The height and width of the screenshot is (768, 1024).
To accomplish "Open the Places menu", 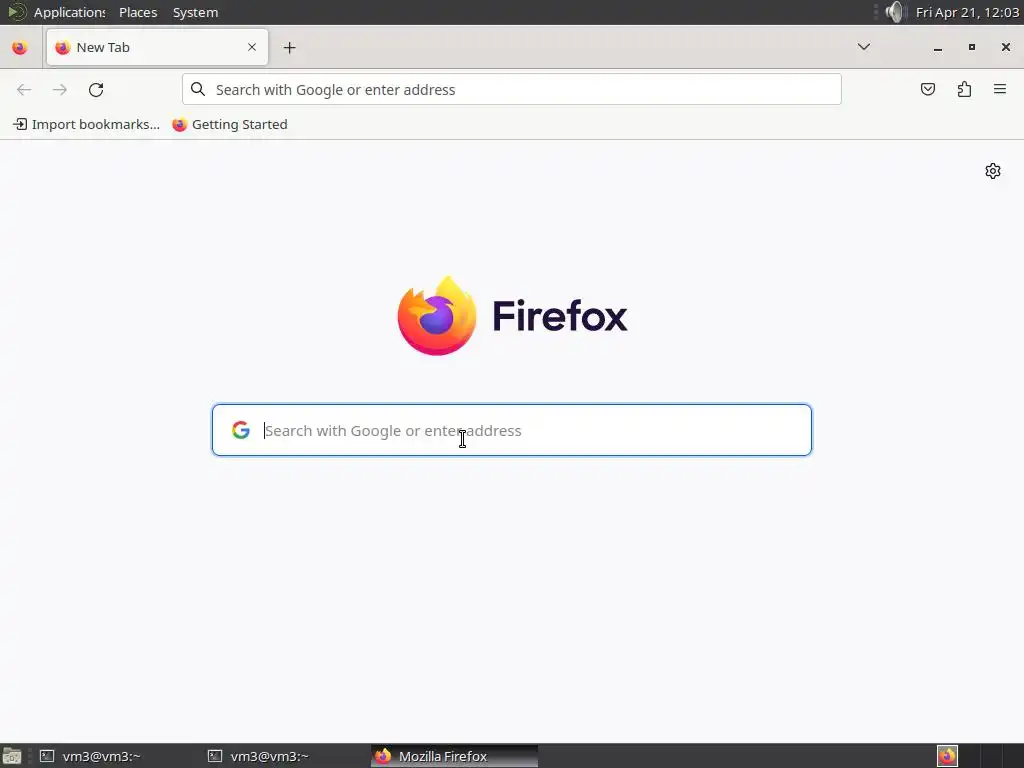I will click(138, 12).
